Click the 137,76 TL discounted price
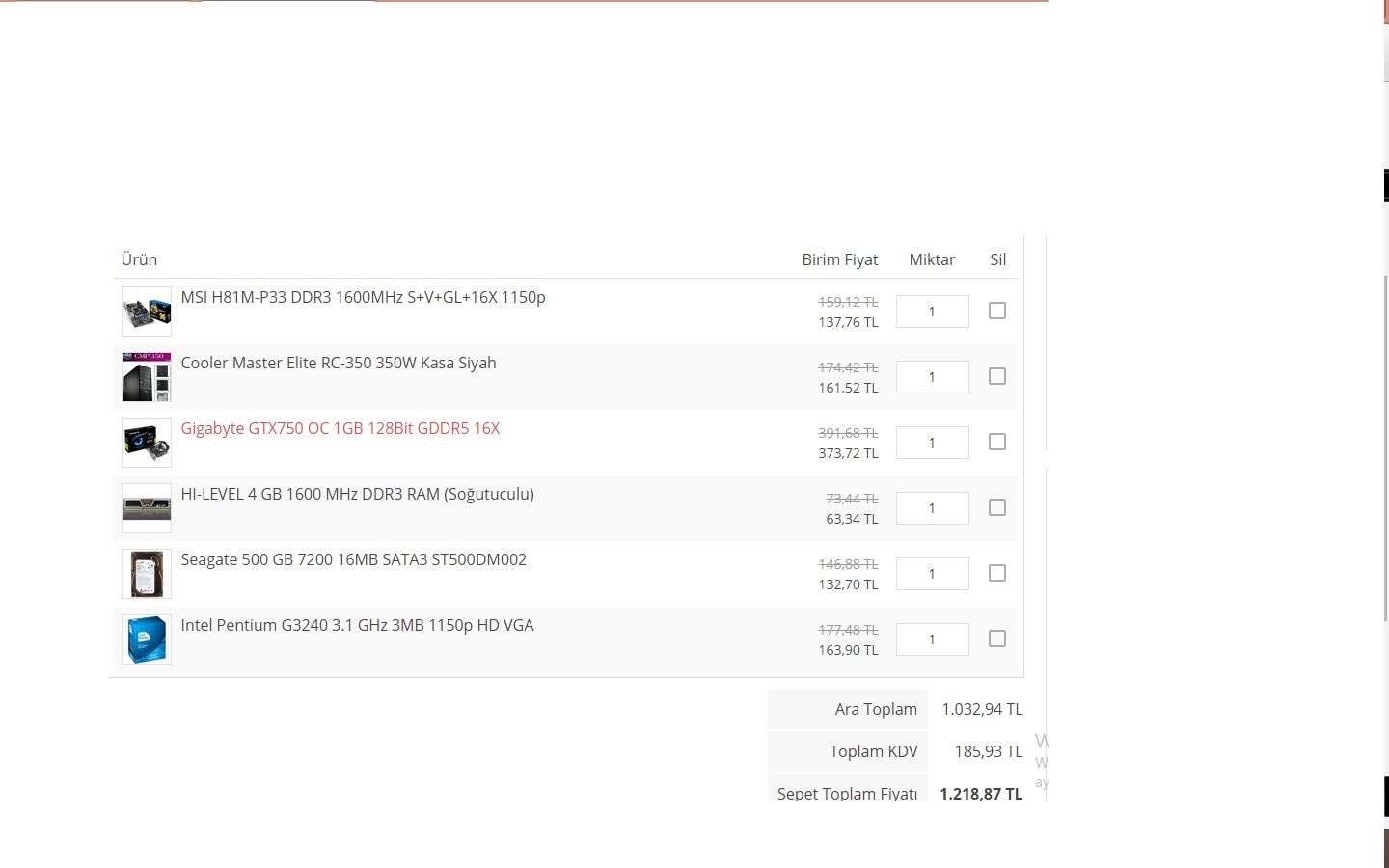1389x868 pixels. [x=849, y=322]
